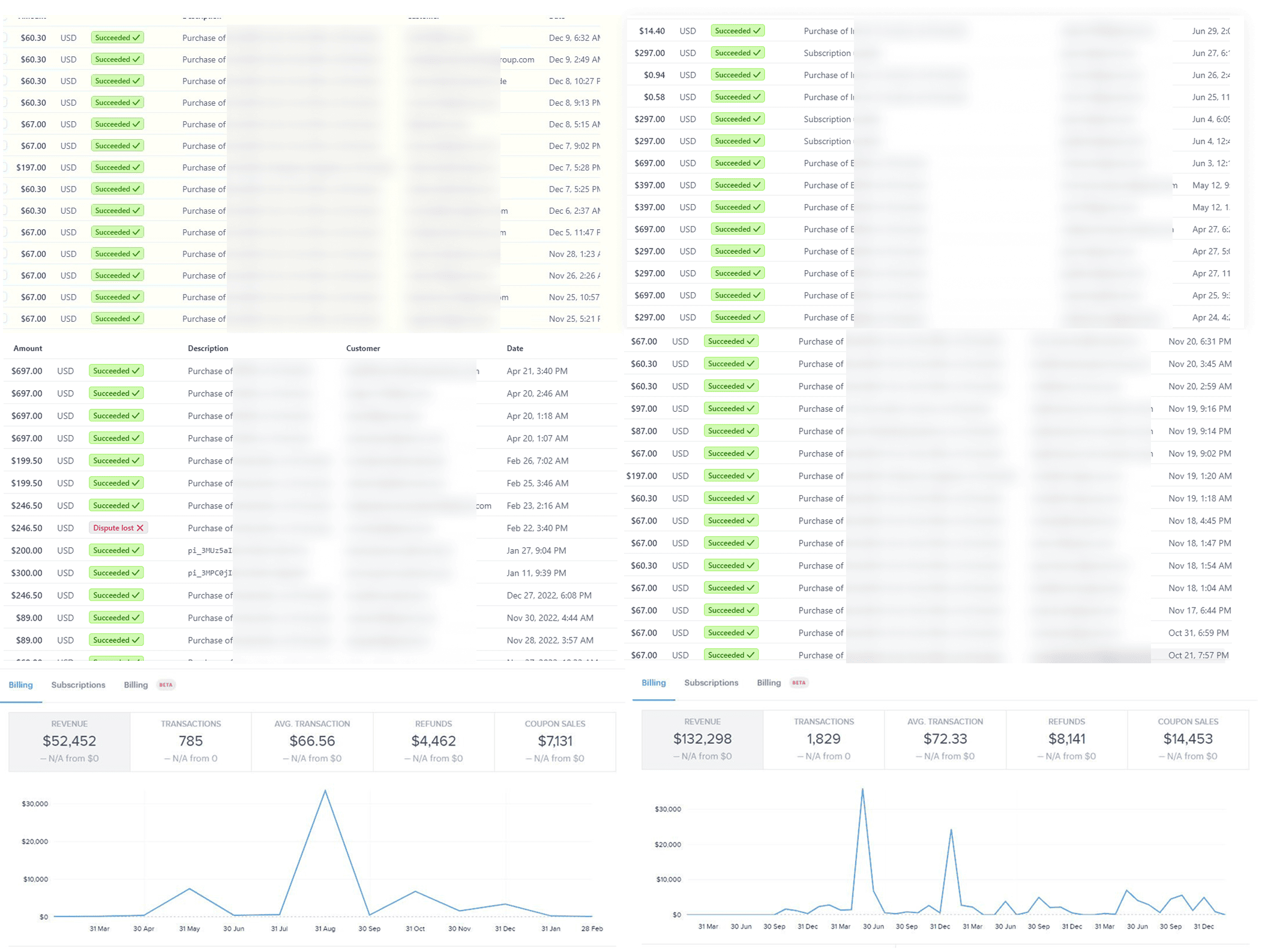Screen dimensions: 1262x952
Task: Click the Customer column header
Action: click(362, 348)
